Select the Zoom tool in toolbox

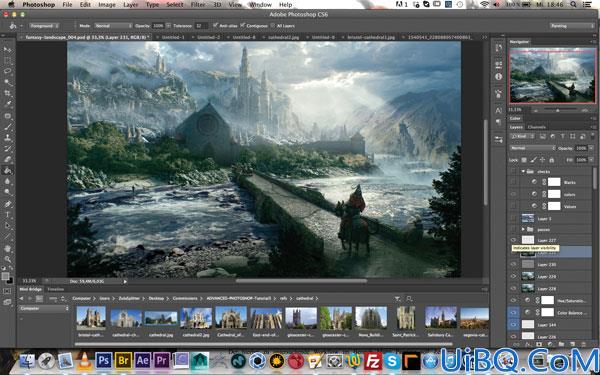point(7,259)
